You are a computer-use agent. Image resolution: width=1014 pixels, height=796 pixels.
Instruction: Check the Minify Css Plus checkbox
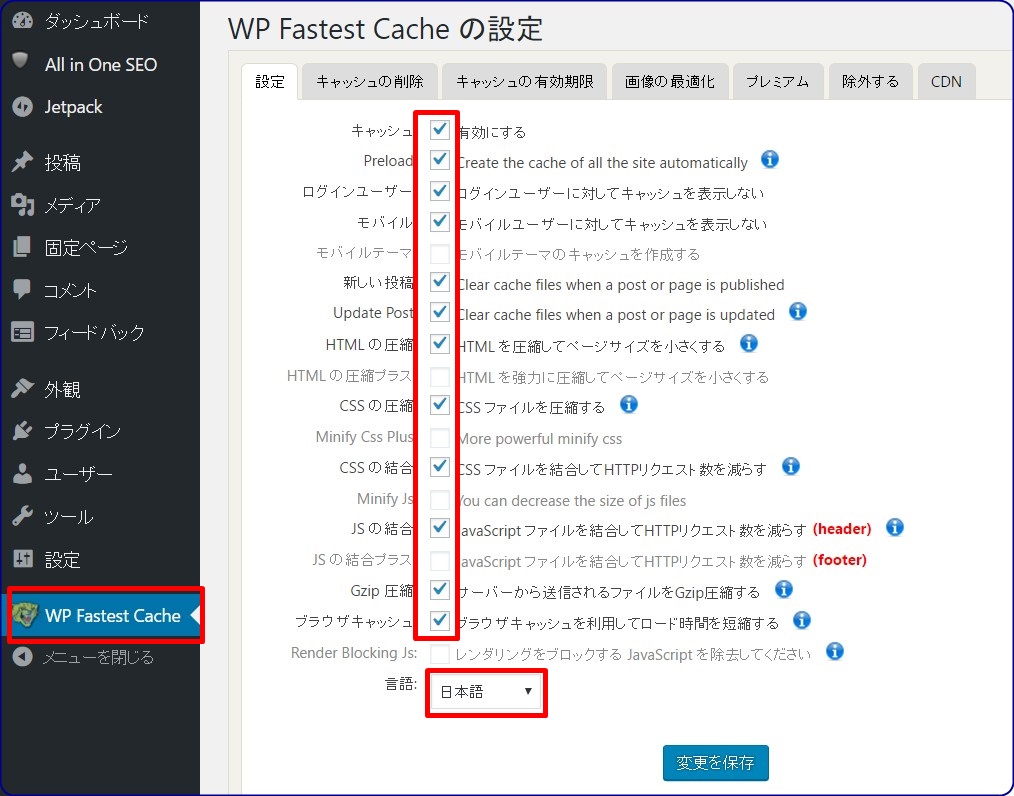[440, 438]
